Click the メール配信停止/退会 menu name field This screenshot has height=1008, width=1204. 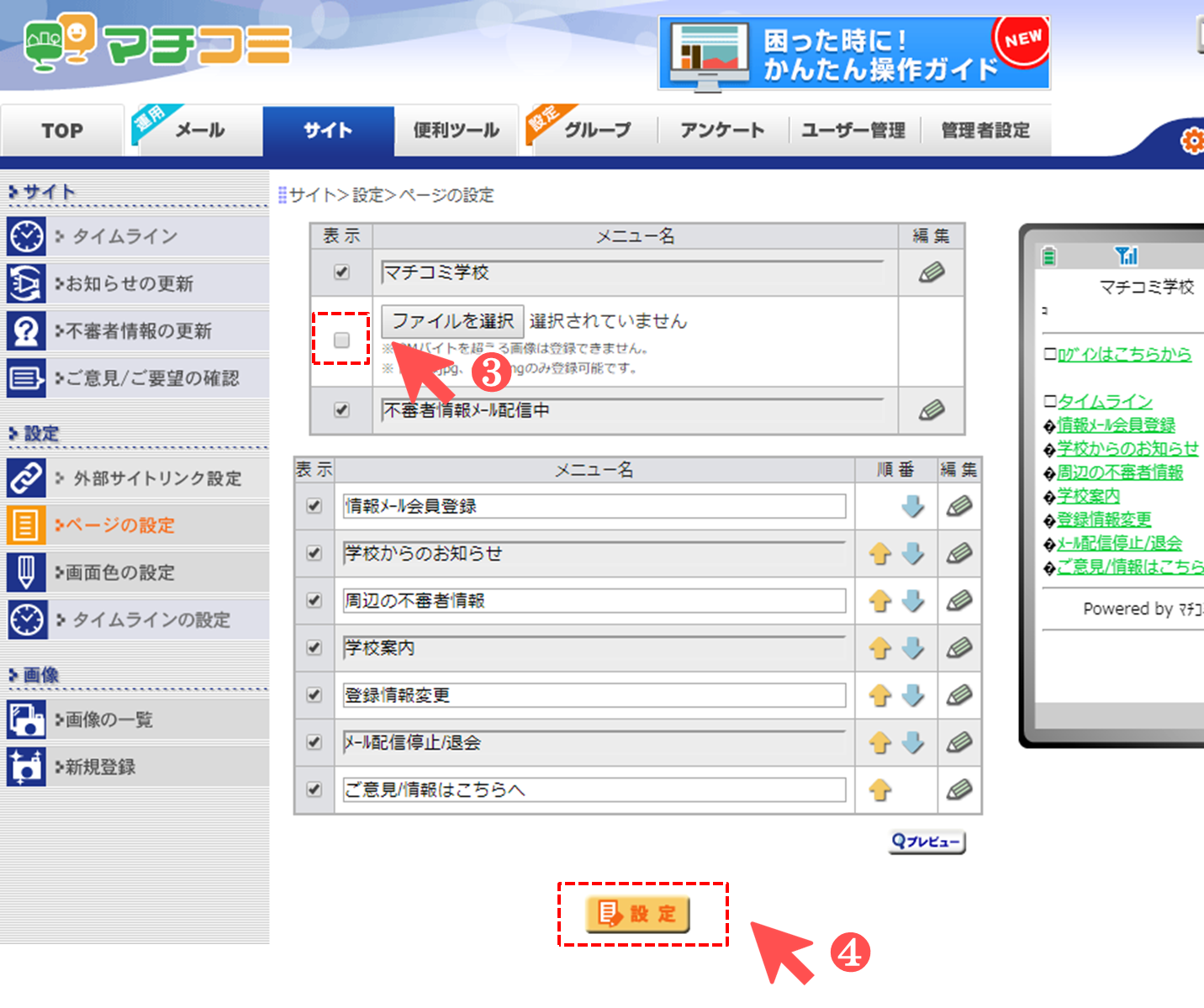594,742
